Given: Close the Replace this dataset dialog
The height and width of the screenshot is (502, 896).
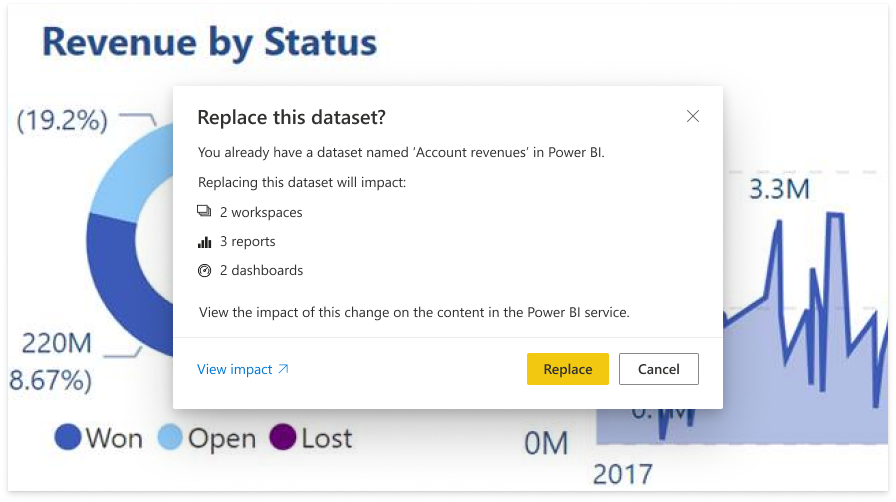Looking at the screenshot, I should pyautogui.click(x=693, y=117).
